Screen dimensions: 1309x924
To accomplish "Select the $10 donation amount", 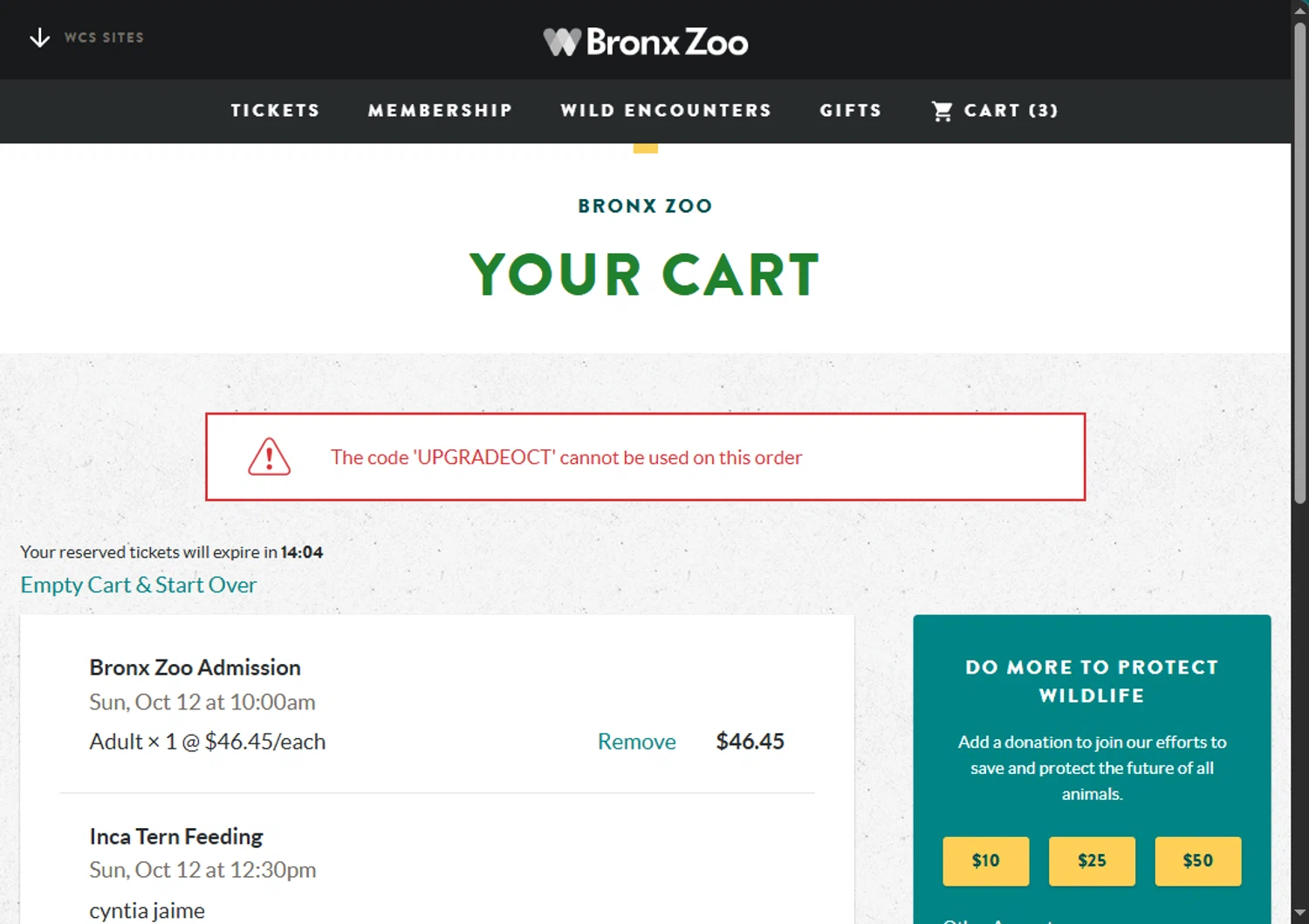I will [985, 860].
